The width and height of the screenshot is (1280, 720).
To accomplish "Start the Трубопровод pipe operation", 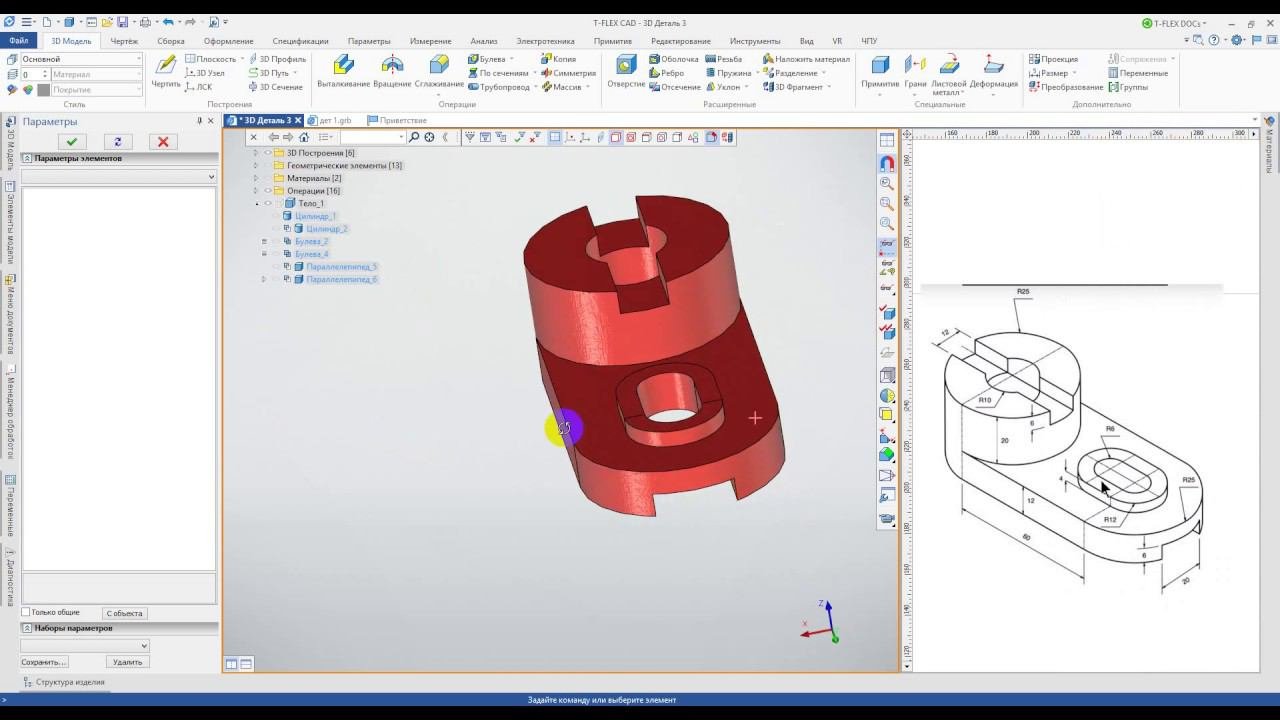I will [498, 87].
